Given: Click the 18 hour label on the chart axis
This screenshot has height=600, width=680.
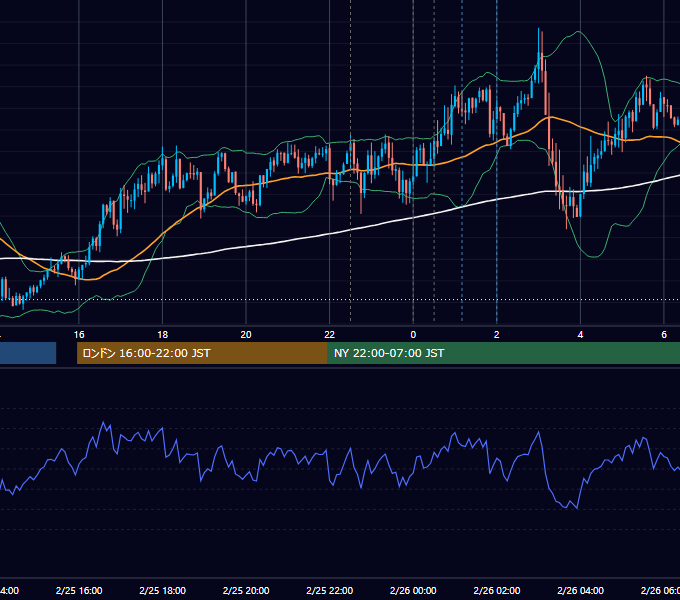Looking at the screenshot, I should point(163,335).
